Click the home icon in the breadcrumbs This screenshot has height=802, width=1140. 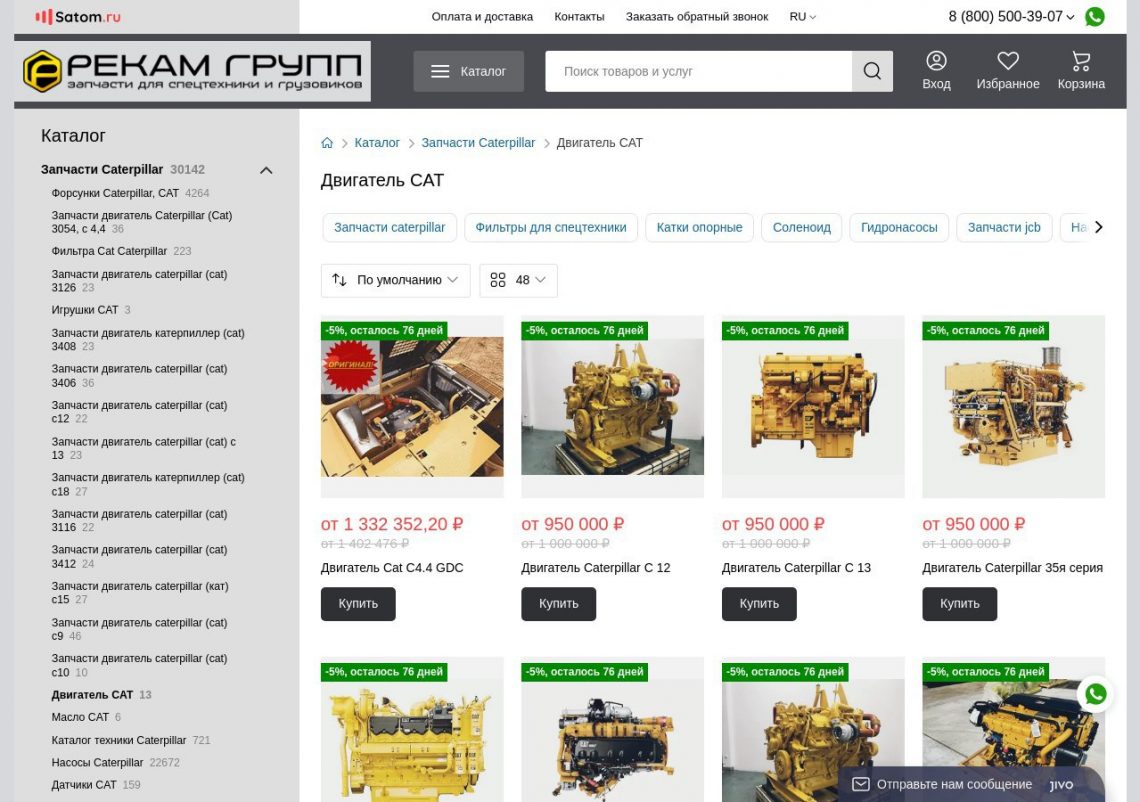pos(327,143)
